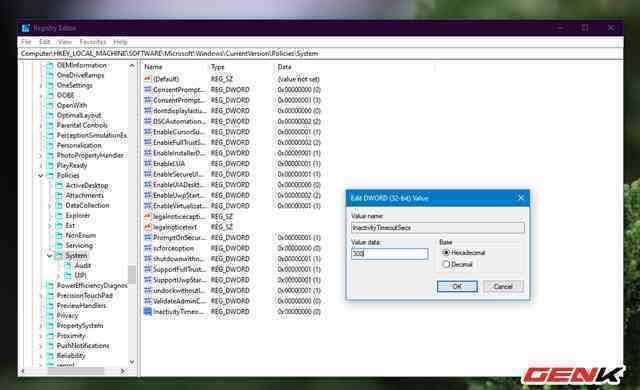The image size is (640, 390).
Task: Select the Parental Controls key
Action: [82, 125]
